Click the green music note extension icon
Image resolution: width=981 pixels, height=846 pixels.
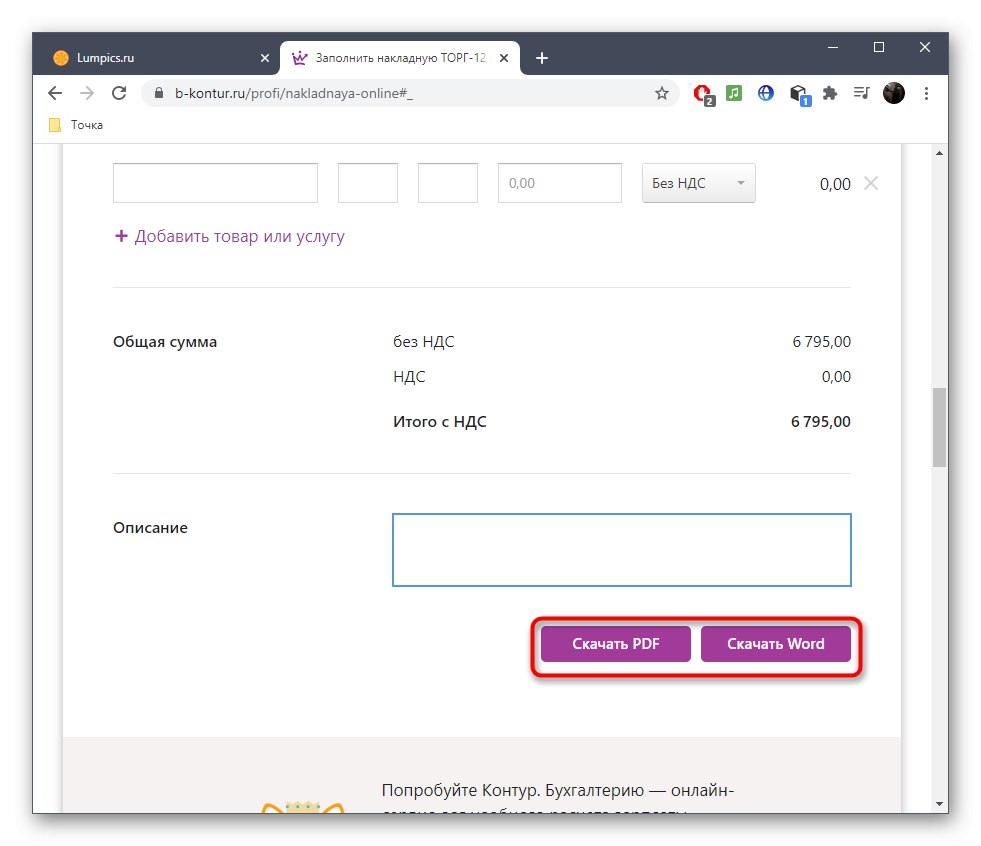734,93
